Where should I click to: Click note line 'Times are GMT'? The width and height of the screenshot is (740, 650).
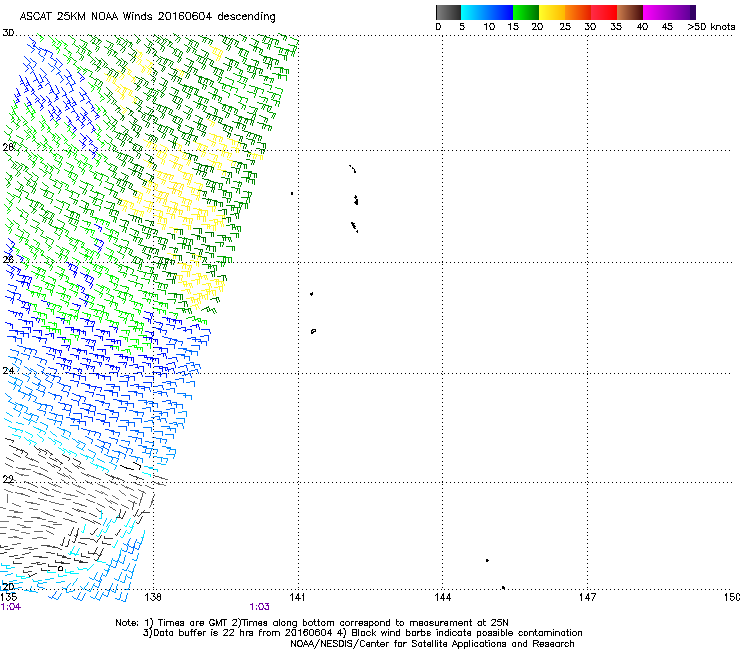click(x=192, y=623)
